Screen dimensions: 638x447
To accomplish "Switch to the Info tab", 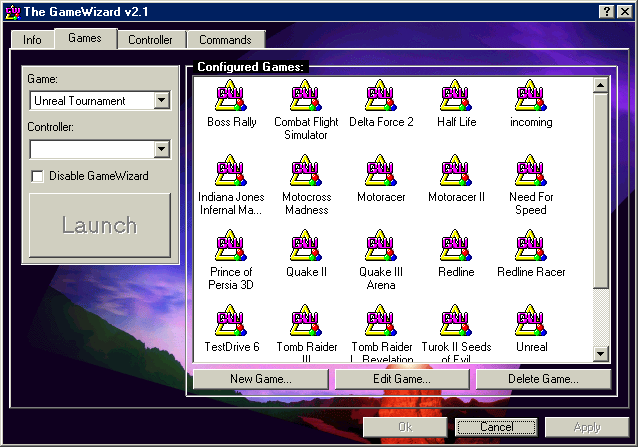I will 33,40.
